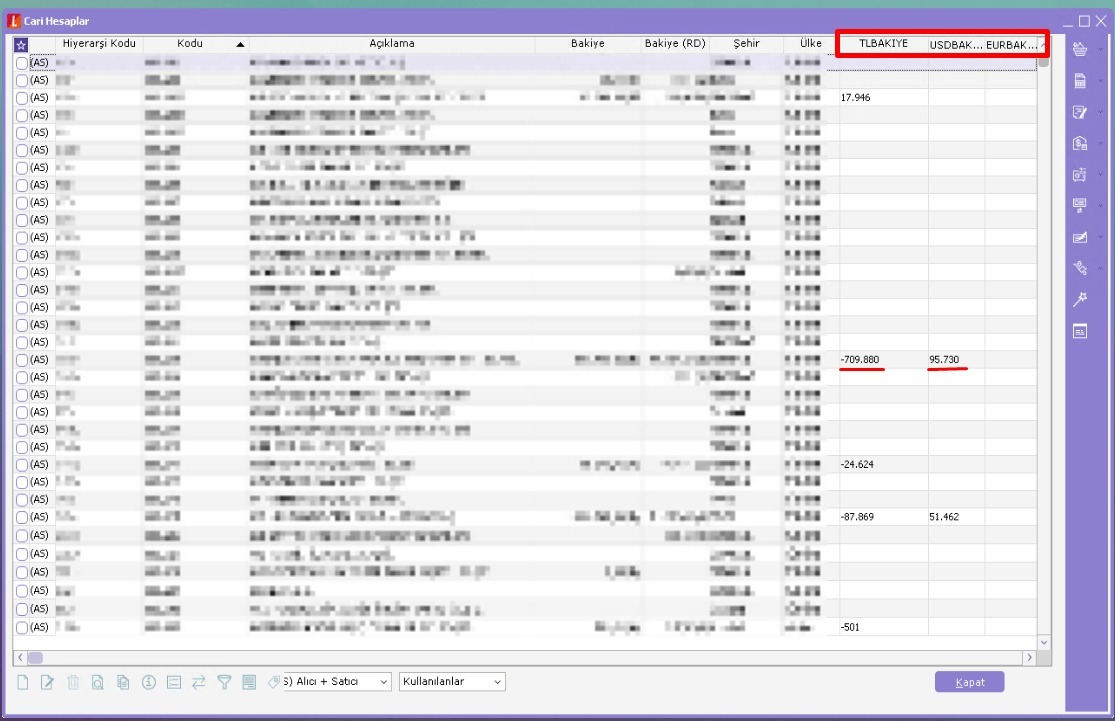
Task: Click the copy record icon
Action: (x=123, y=682)
